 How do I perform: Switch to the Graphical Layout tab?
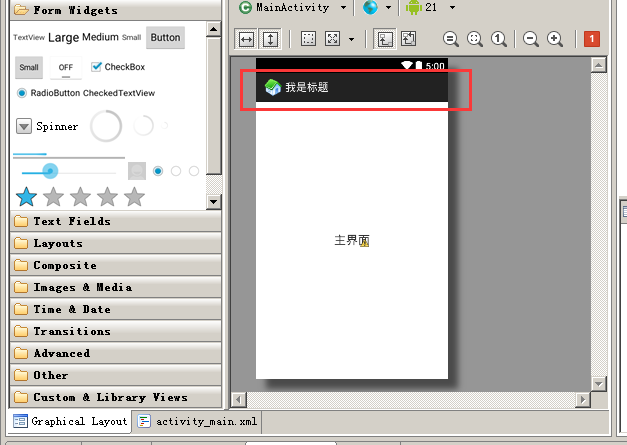click(x=70, y=421)
